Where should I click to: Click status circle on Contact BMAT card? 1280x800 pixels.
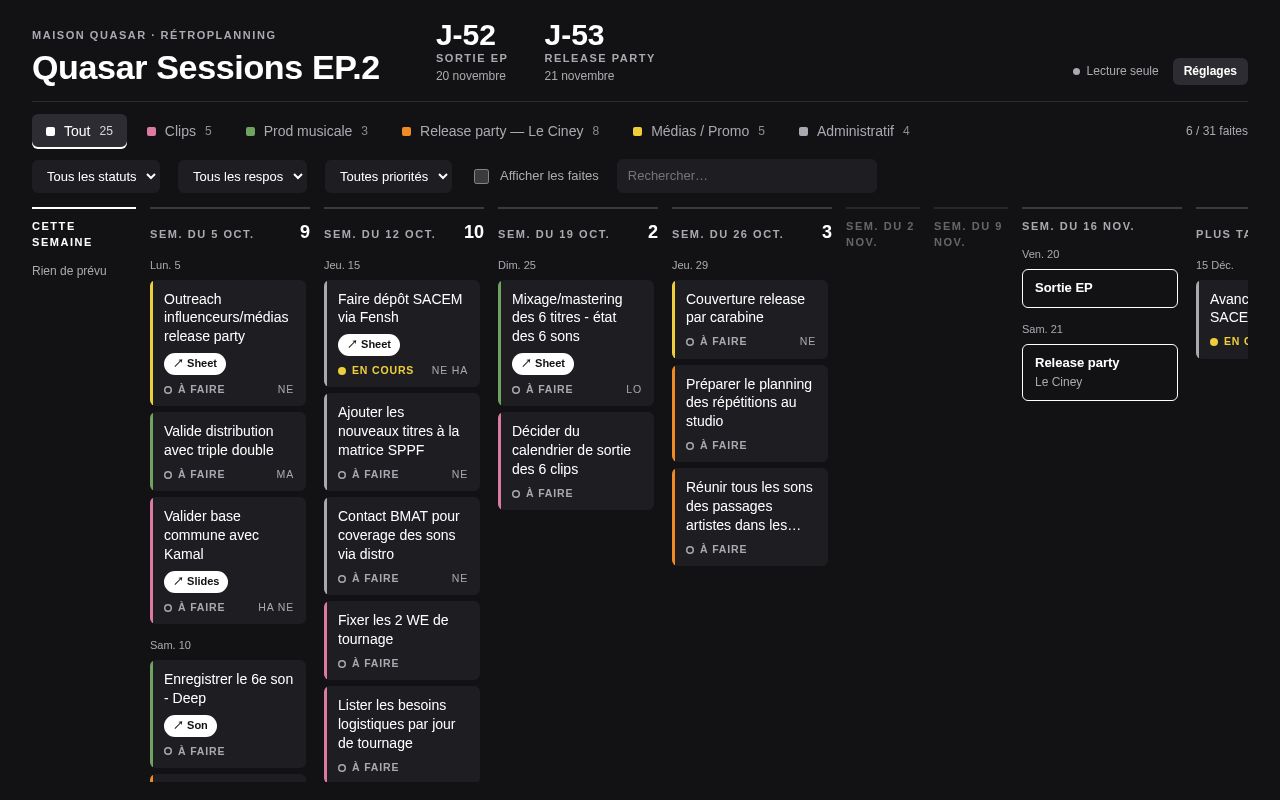(342, 579)
